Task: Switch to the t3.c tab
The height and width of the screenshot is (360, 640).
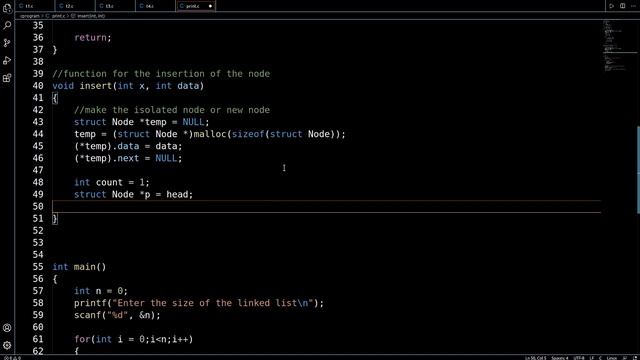Action: 115,6
